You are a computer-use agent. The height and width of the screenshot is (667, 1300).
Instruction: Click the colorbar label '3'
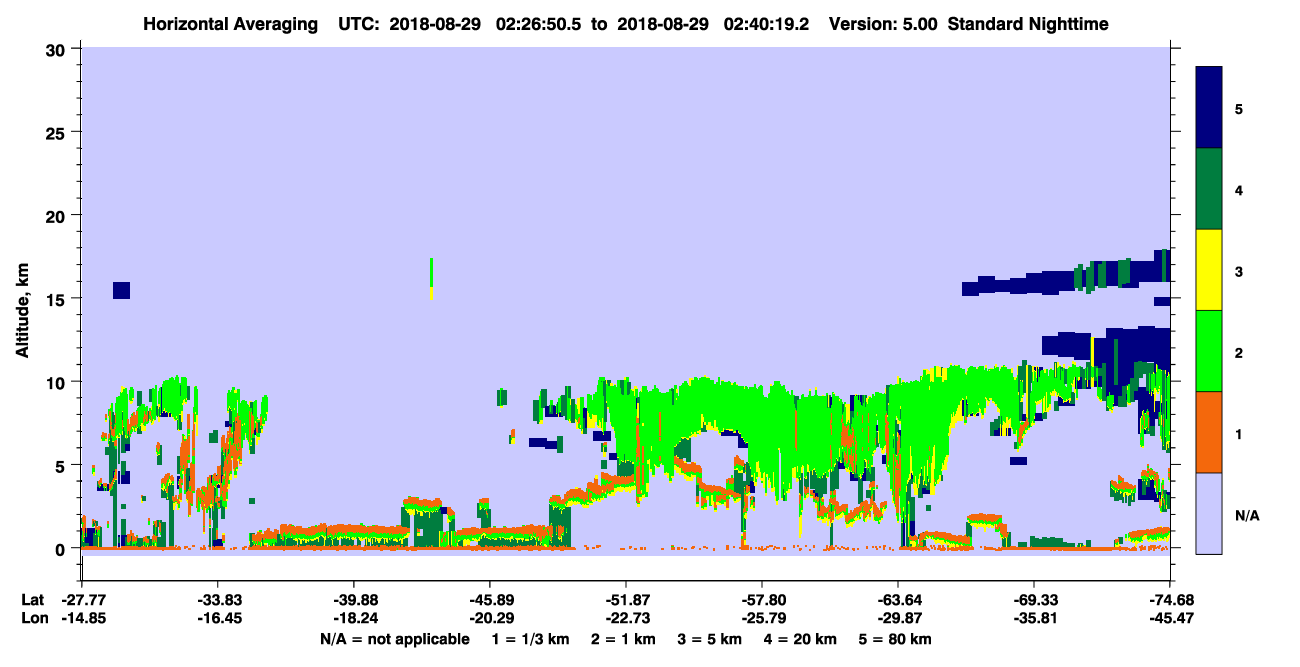(x=1239, y=270)
